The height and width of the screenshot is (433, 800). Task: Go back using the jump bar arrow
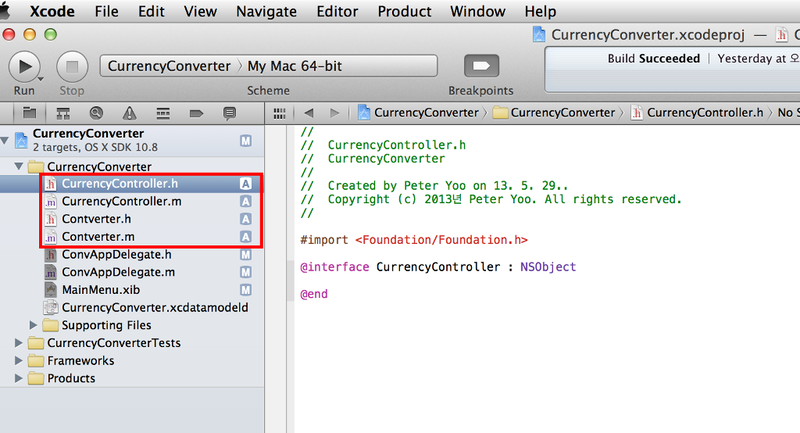[309, 112]
